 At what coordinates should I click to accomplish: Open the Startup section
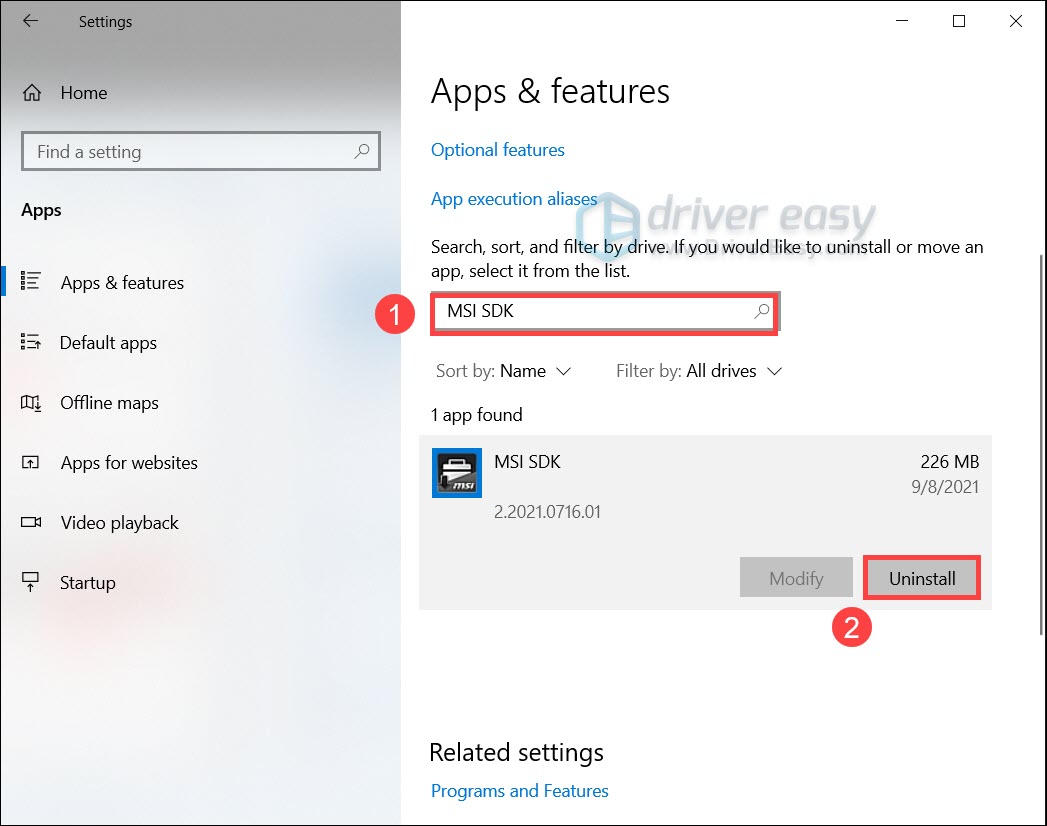click(x=87, y=583)
